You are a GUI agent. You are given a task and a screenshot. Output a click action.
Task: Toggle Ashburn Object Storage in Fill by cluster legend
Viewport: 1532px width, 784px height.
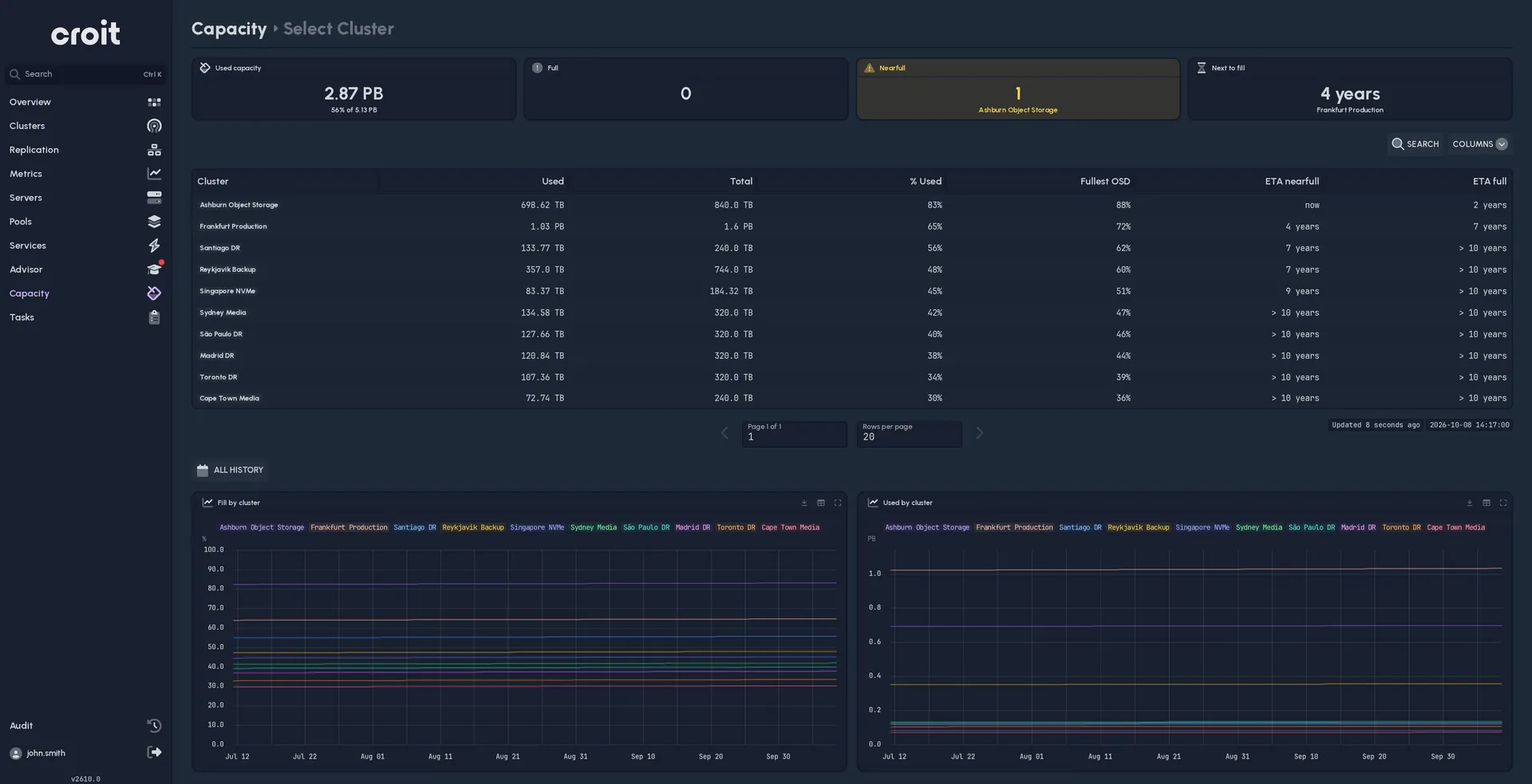tap(262, 528)
